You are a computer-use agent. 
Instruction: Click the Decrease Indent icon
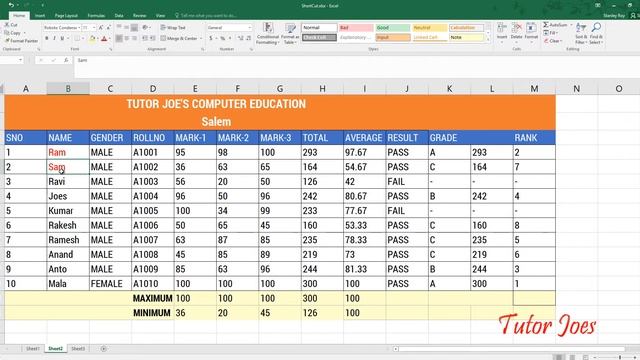[x=144, y=38]
